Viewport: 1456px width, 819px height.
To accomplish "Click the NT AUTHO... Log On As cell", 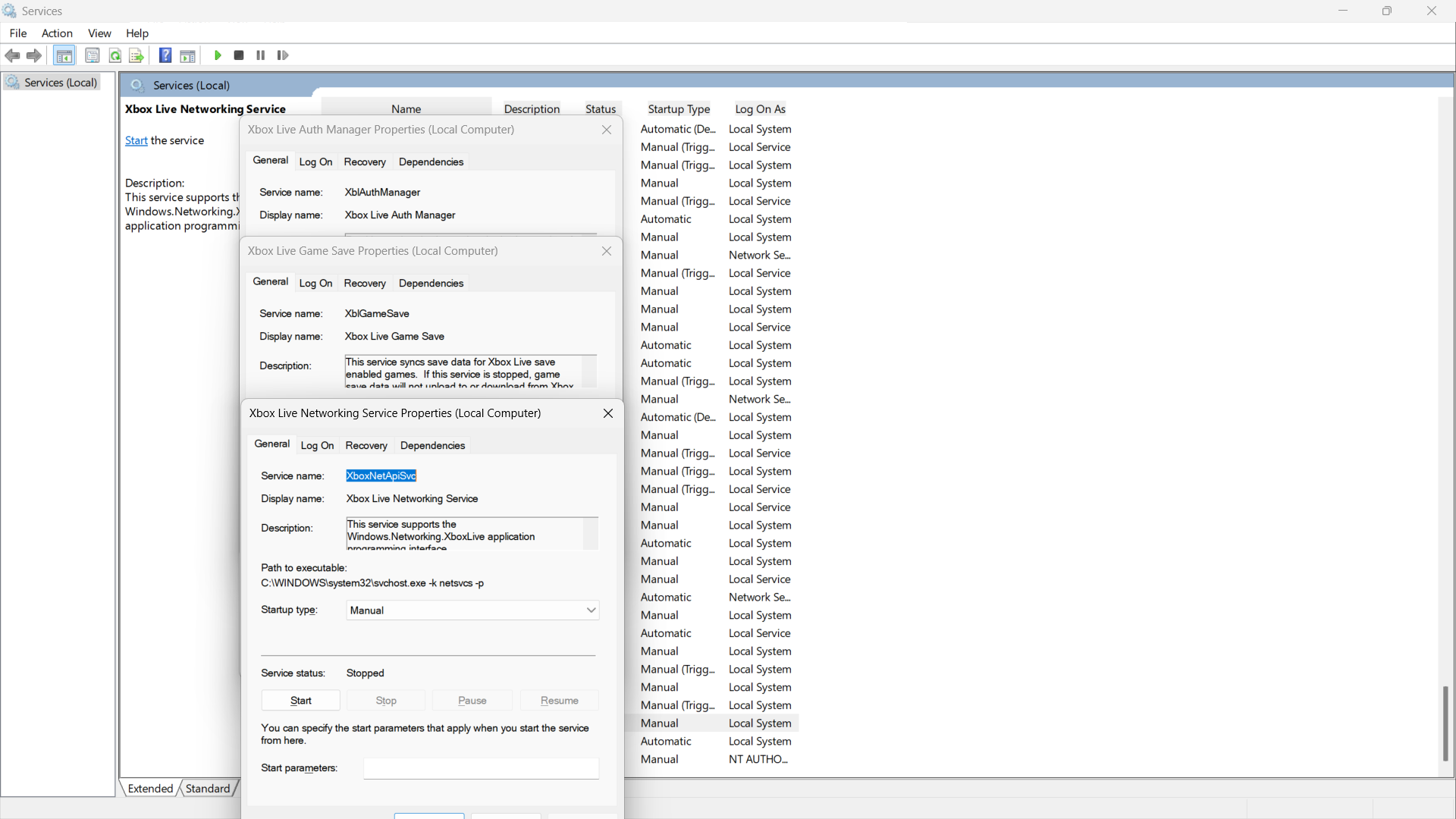I will 758,760.
